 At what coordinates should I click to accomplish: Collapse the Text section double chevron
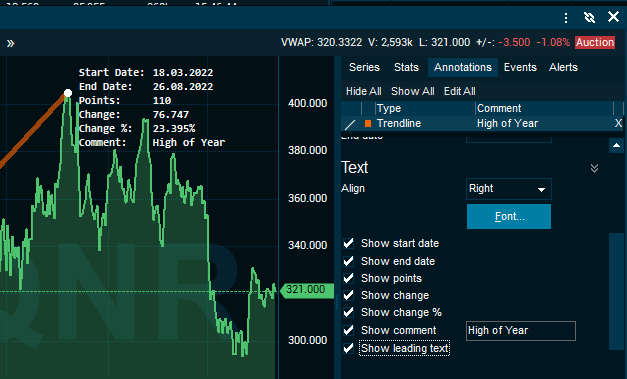click(x=595, y=168)
